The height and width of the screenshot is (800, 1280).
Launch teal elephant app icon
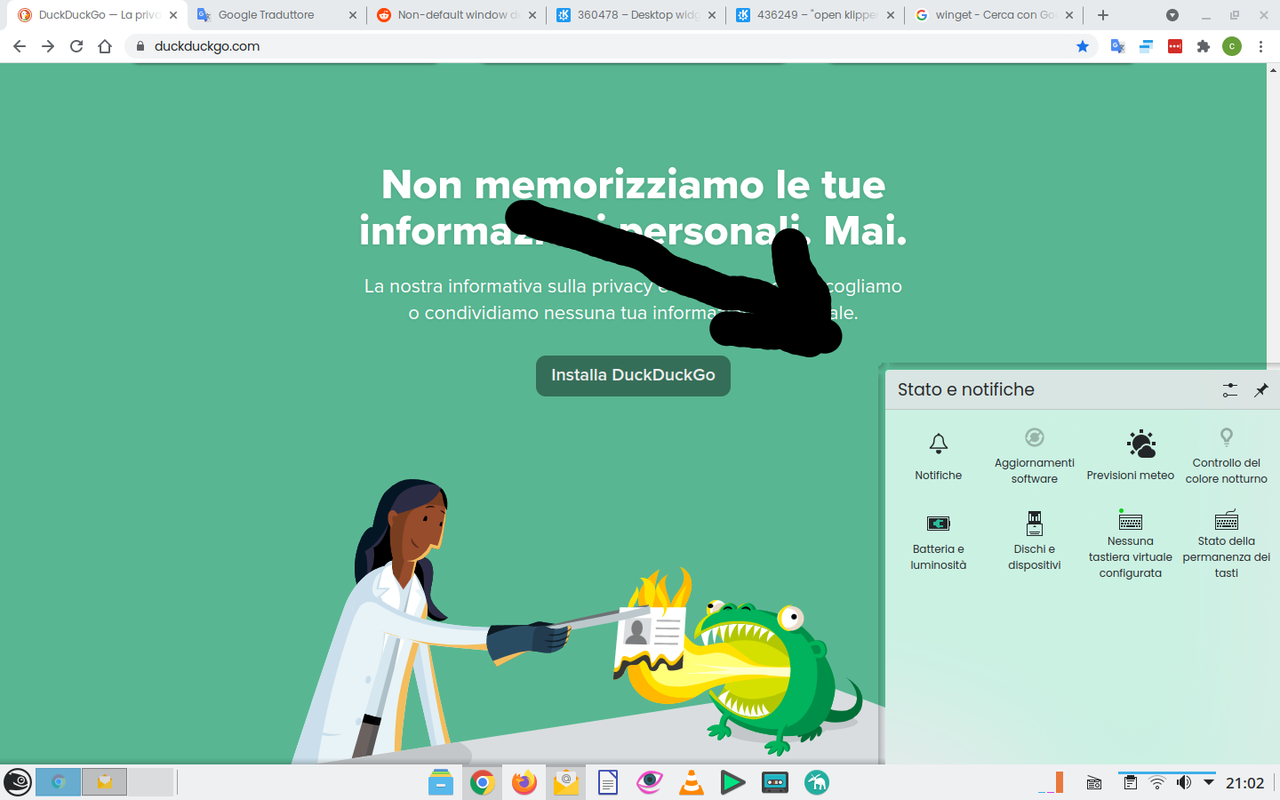click(x=817, y=782)
